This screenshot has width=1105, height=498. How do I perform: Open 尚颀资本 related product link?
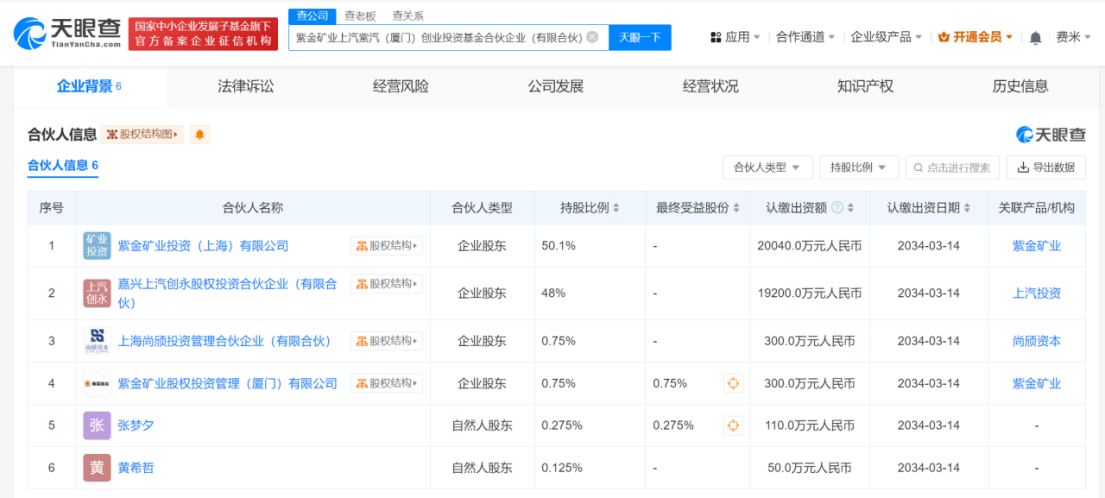click(1037, 341)
